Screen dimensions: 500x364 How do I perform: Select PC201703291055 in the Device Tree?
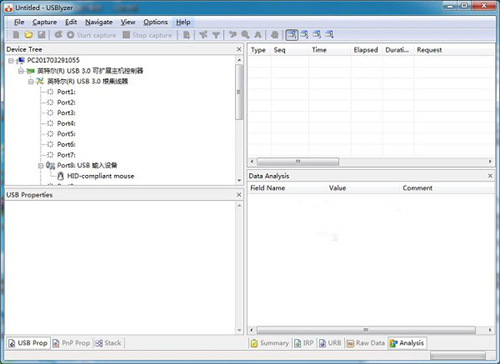click(53, 60)
